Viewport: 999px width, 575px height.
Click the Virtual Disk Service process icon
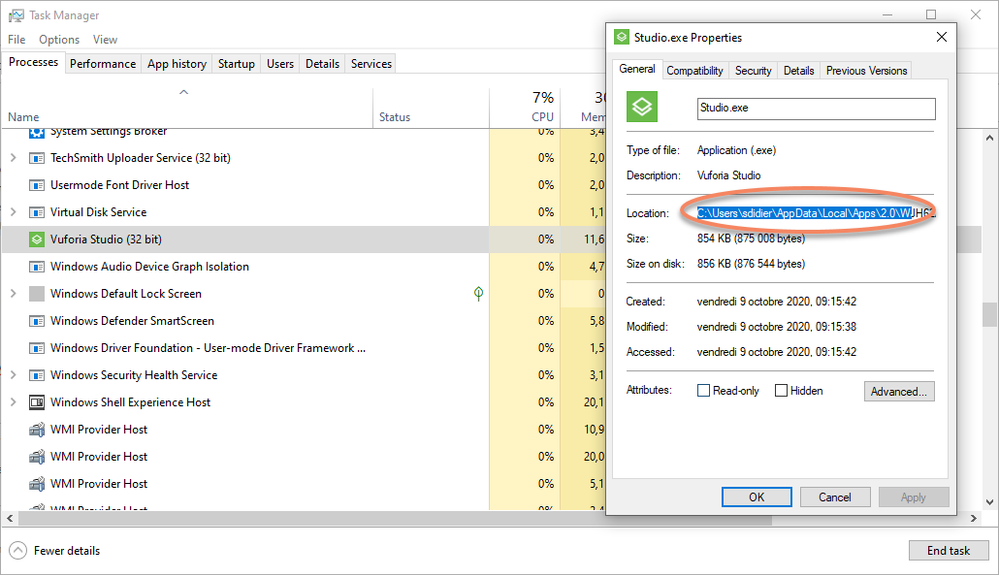(37, 212)
